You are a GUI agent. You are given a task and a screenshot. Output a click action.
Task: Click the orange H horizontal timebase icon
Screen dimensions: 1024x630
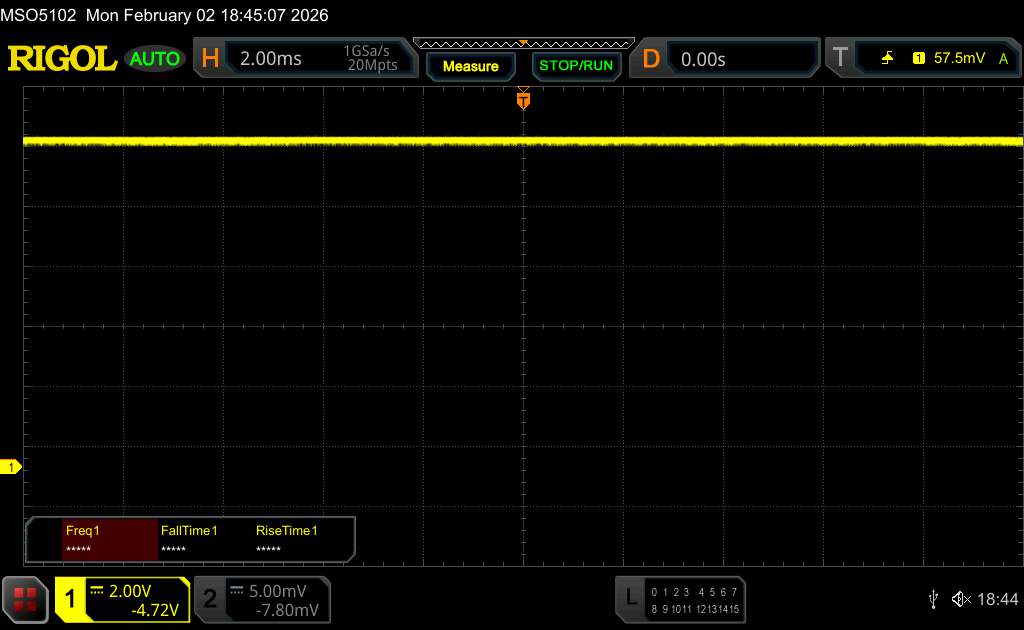point(210,59)
